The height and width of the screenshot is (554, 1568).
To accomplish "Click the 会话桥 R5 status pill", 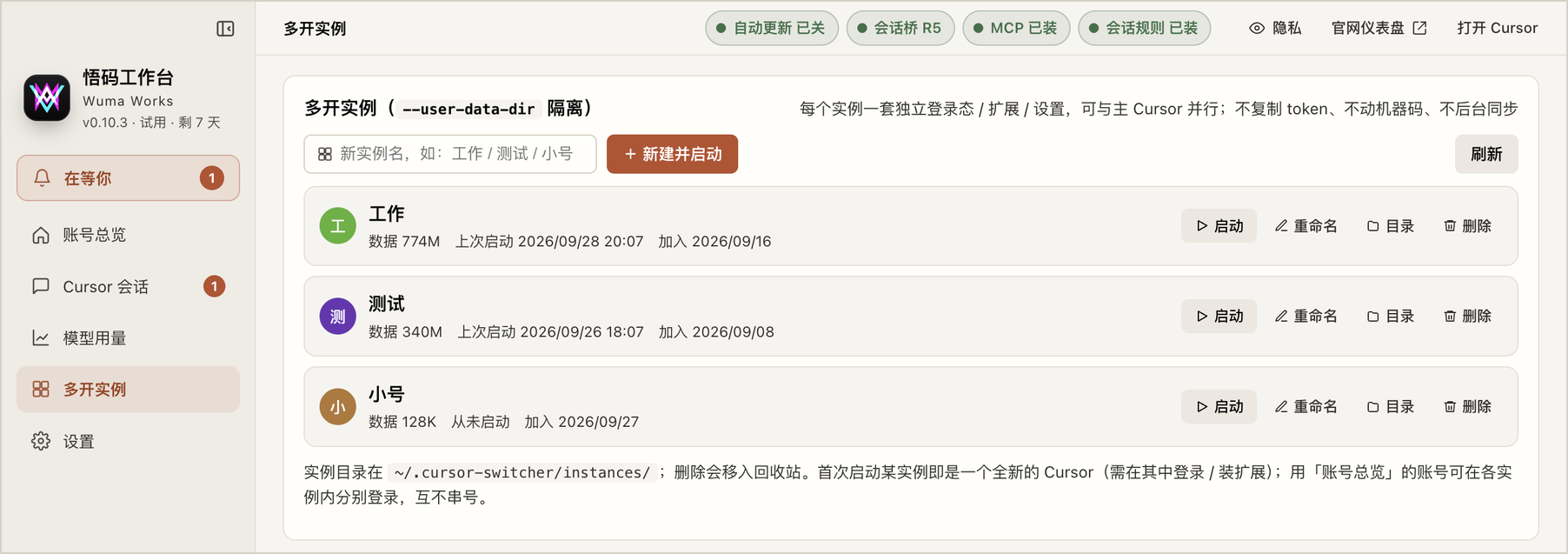I will tap(900, 28).
